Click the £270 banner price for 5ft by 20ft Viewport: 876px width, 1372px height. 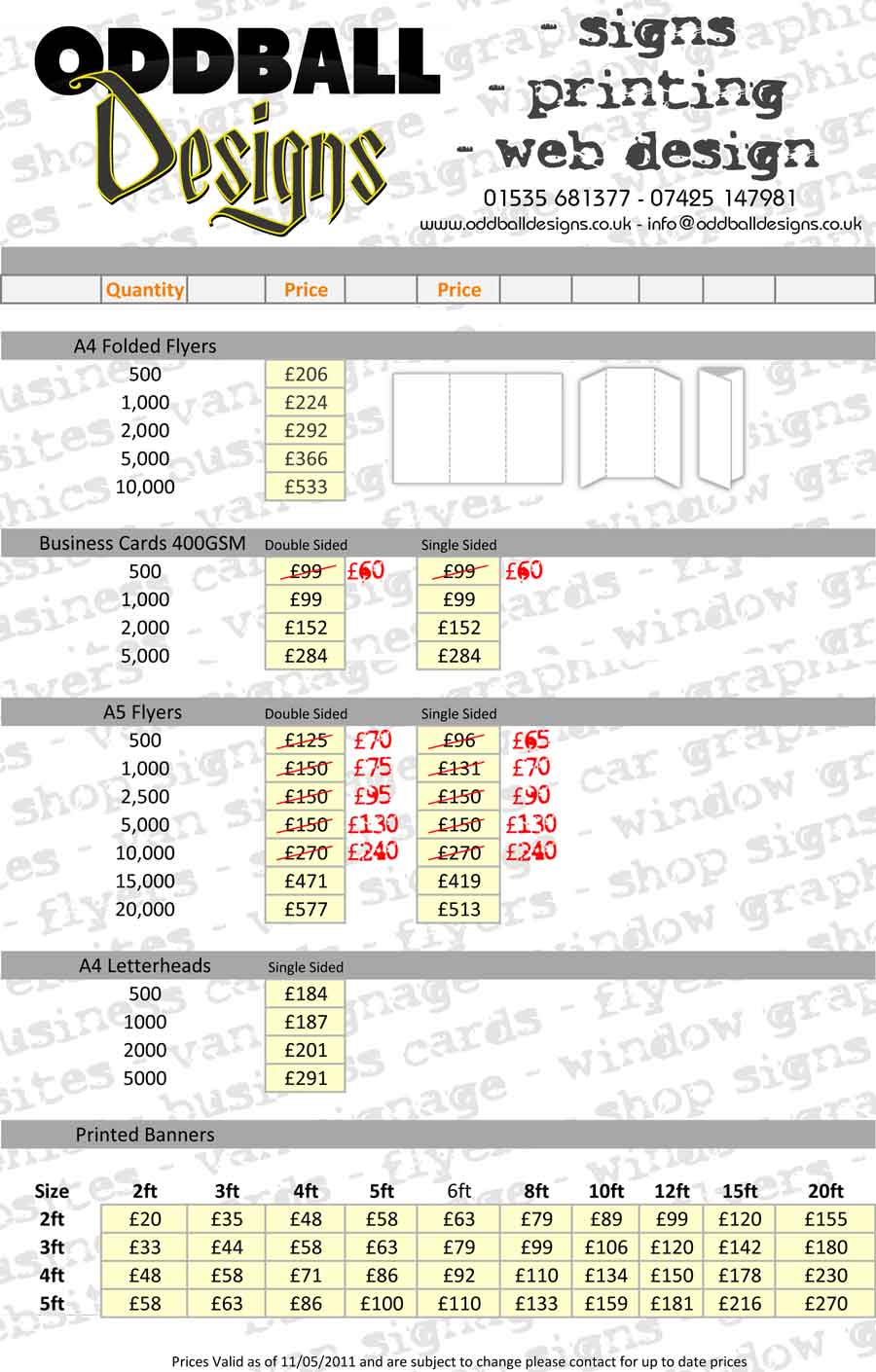point(825,1304)
